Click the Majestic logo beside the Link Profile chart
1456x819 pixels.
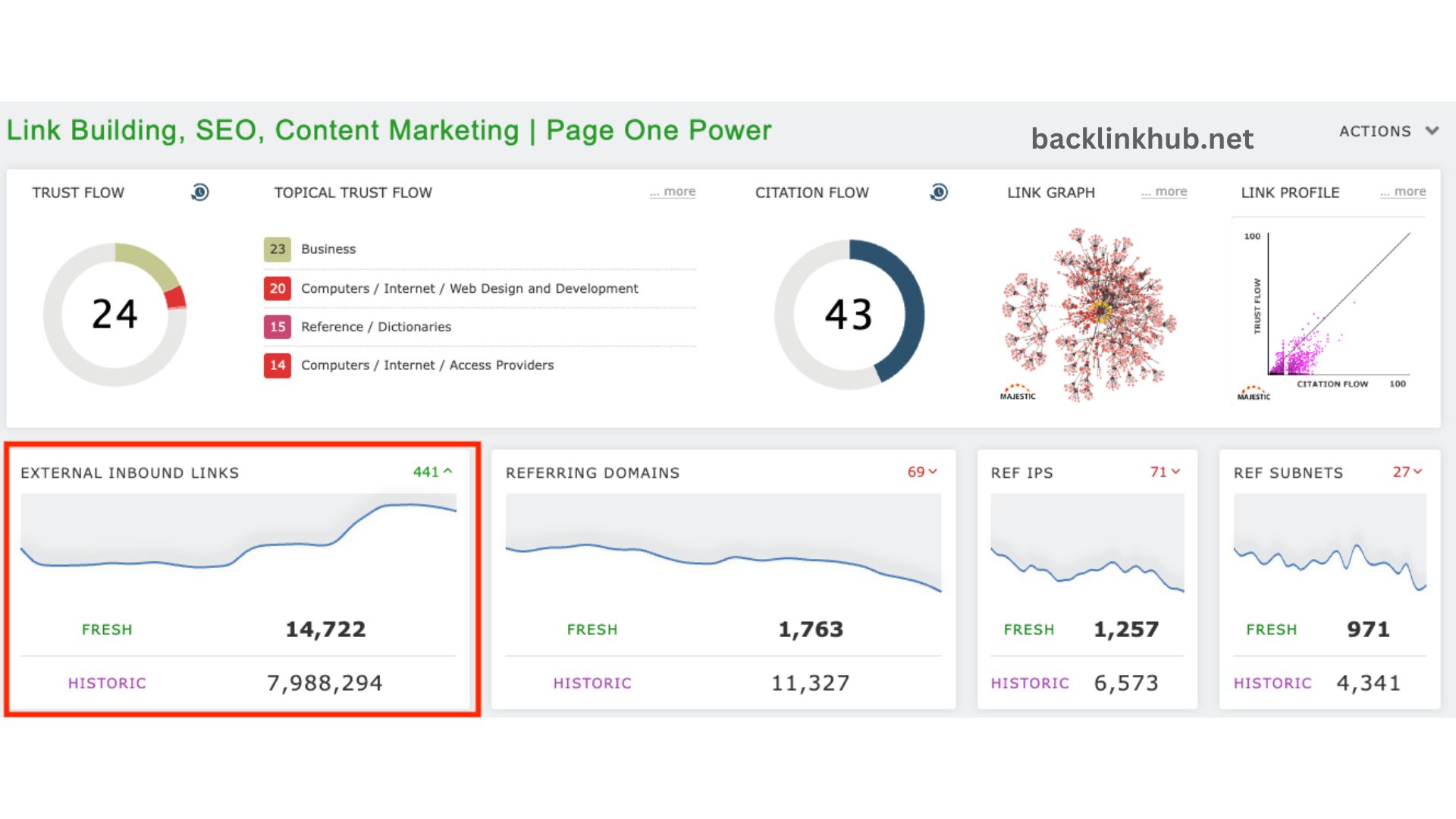pyautogui.click(x=1254, y=394)
